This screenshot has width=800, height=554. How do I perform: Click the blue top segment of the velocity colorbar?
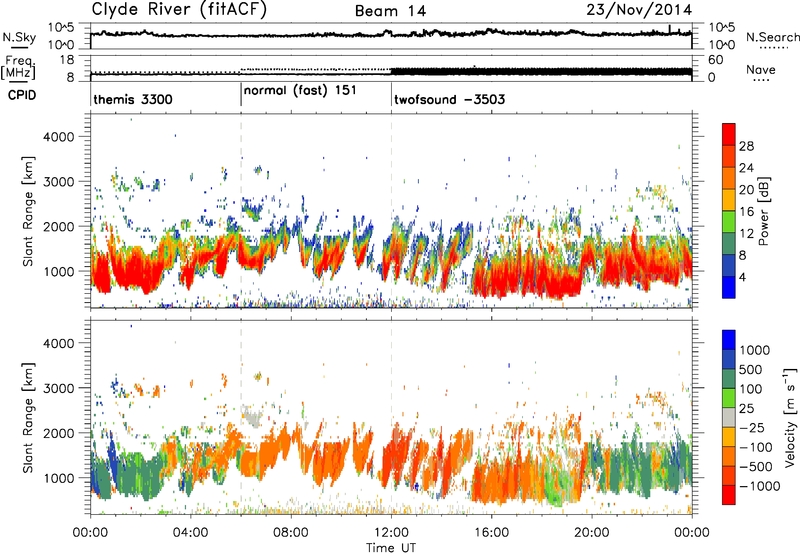click(x=729, y=340)
